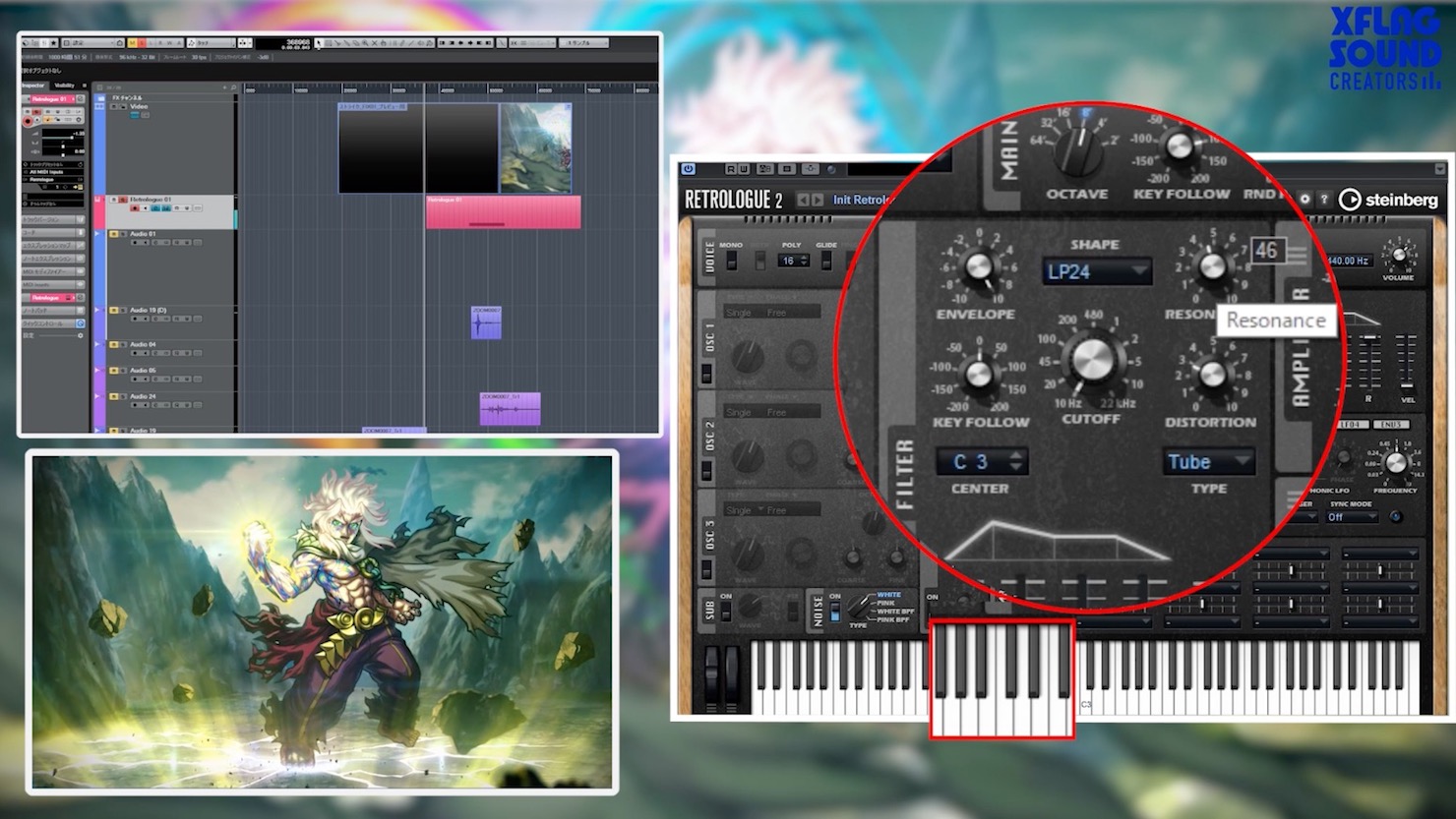This screenshot has height=819, width=1456.
Task: Open the filter Shape LP24 dropdown
Action: click(1096, 272)
